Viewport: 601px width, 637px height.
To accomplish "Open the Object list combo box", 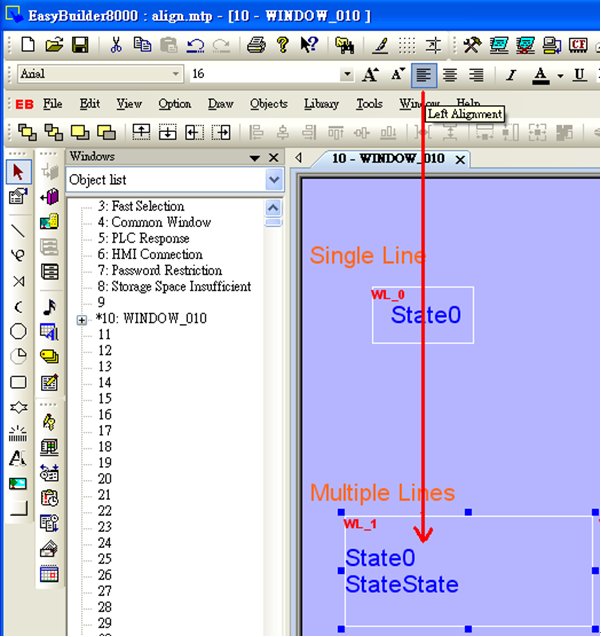I will (x=175, y=179).
